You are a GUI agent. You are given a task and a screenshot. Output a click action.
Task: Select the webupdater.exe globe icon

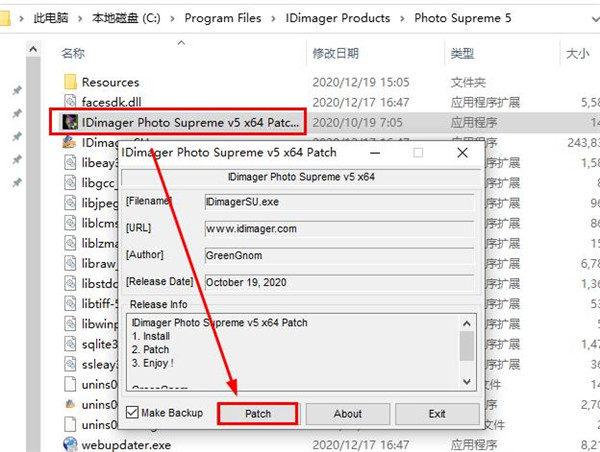pos(70,444)
